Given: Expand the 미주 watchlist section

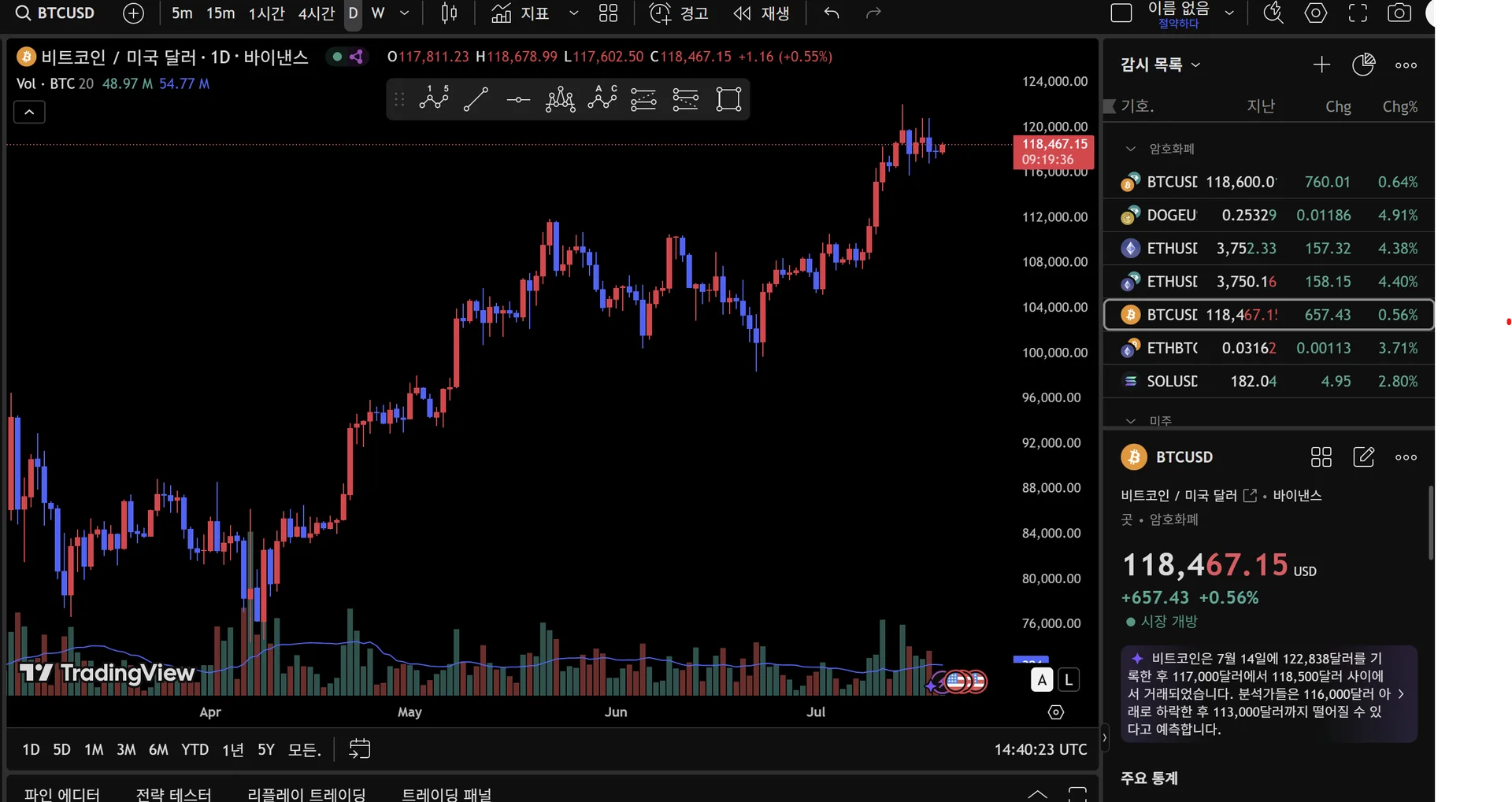Looking at the screenshot, I should click(x=1131, y=421).
